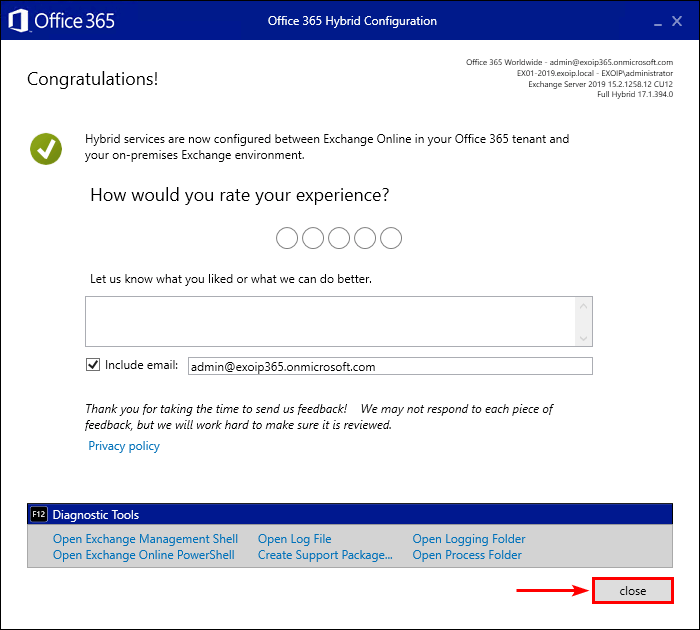Open Exchange Online PowerShell link

pyautogui.click(x=144, y=555)
